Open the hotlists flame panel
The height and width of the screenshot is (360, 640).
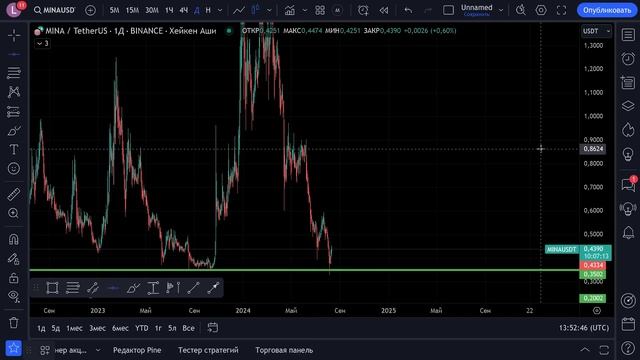point(628,130)
